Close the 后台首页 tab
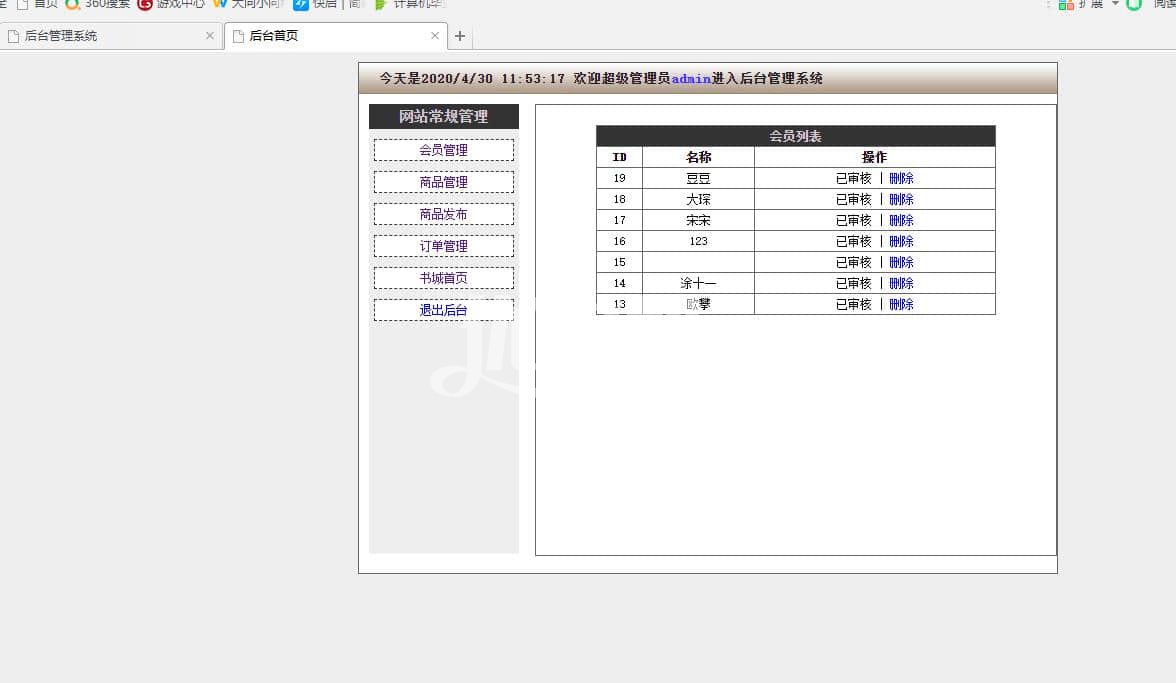The width and height of the screenshot is (1176, 683). tap(435, 36)
